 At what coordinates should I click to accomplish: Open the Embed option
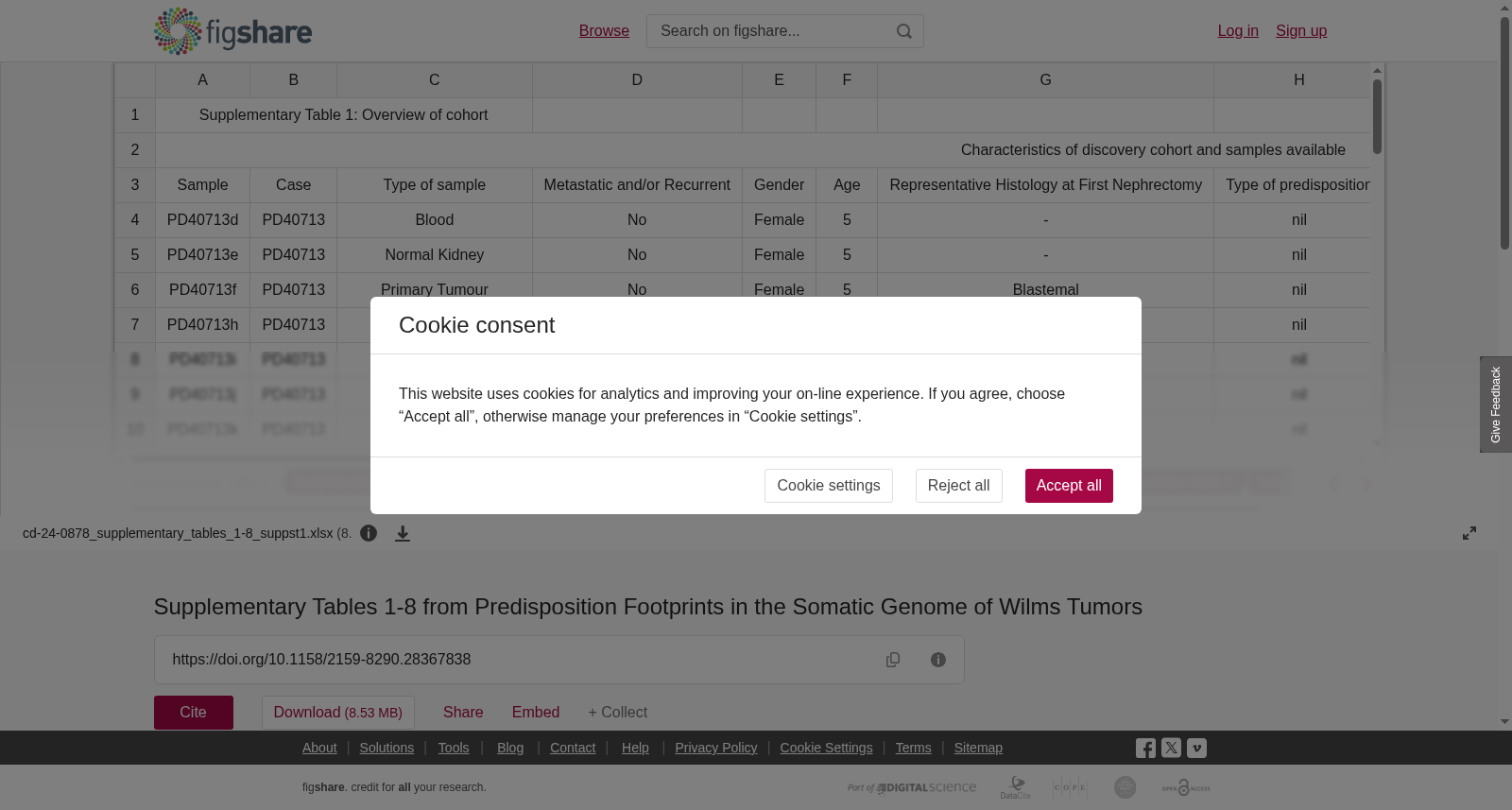click(x=536, y=713)
